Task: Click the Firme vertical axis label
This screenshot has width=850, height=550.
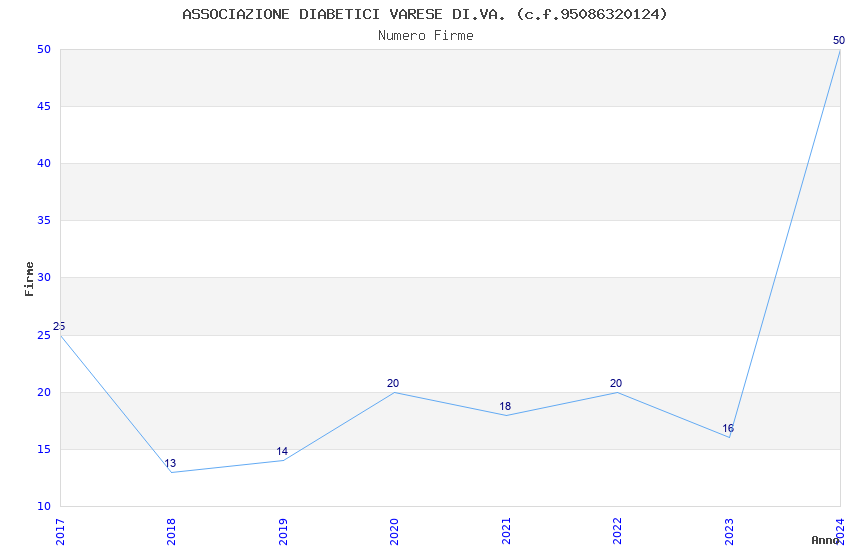Action: click(x=29, y=279)
